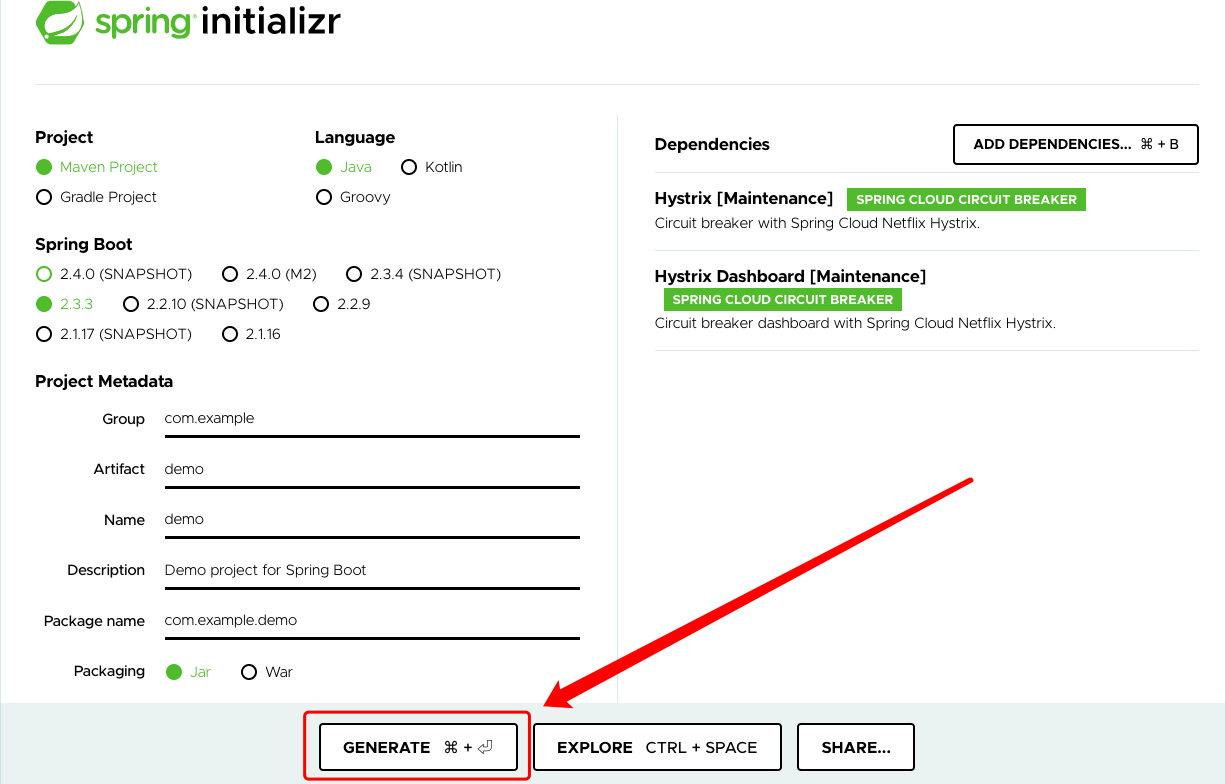
Task: Select Spring Boot 2.3.3 version
Action: point(64,304)
